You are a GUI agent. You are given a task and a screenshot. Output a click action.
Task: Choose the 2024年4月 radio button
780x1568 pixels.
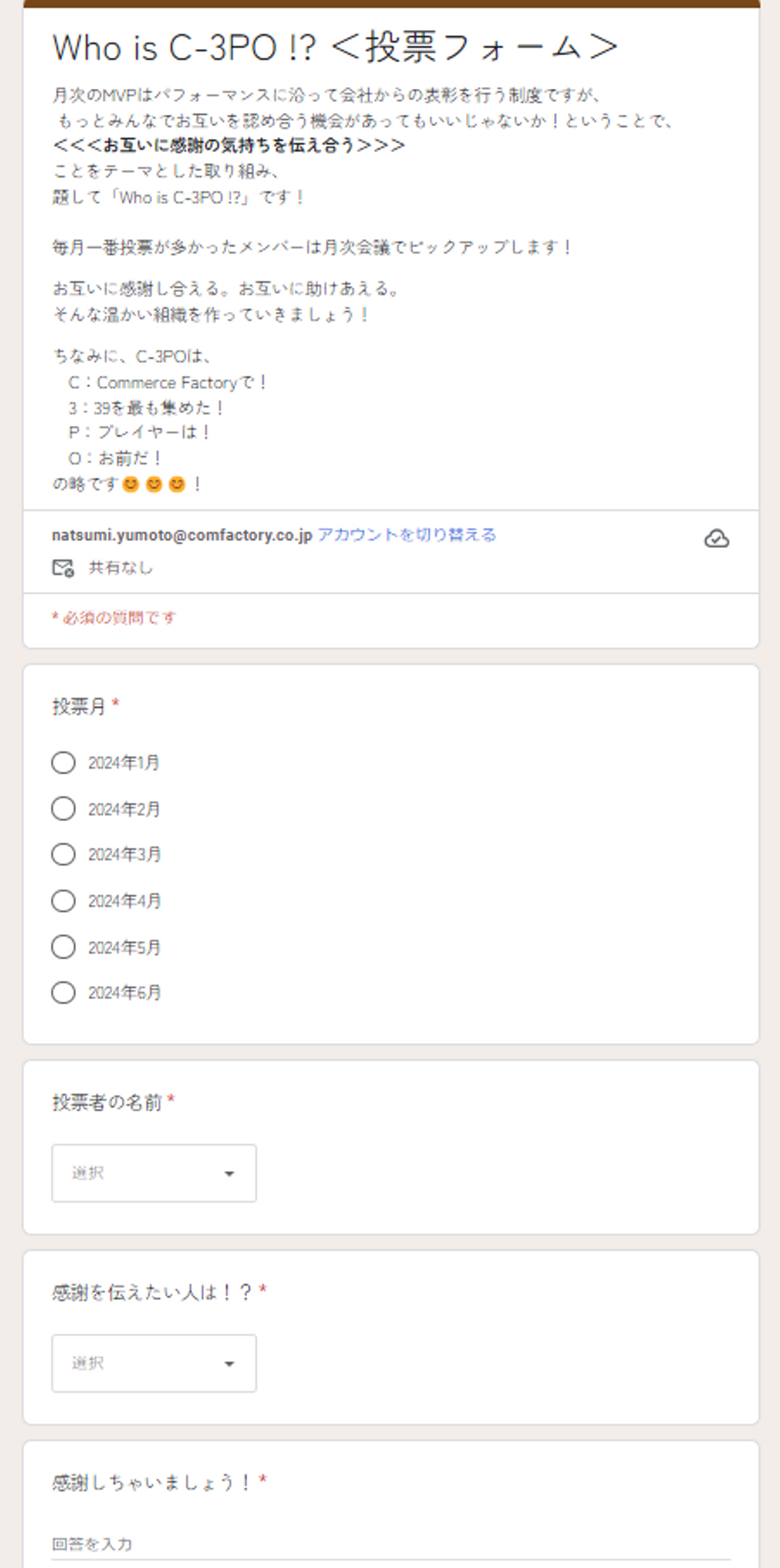63,901
